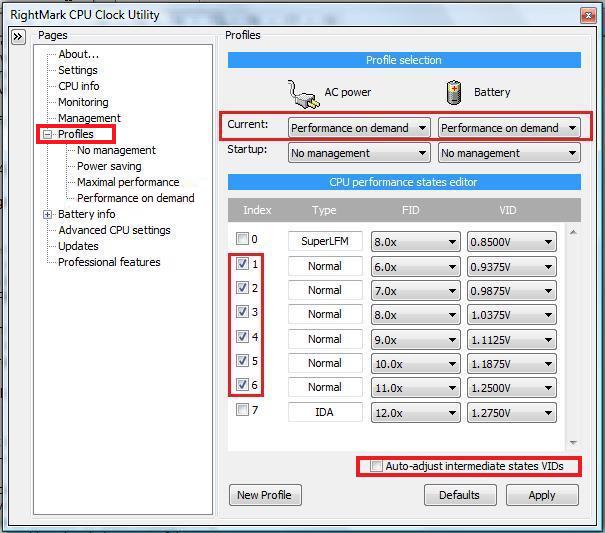
Task: Click the double-chevron collapse pages icon
Action: 18,37
